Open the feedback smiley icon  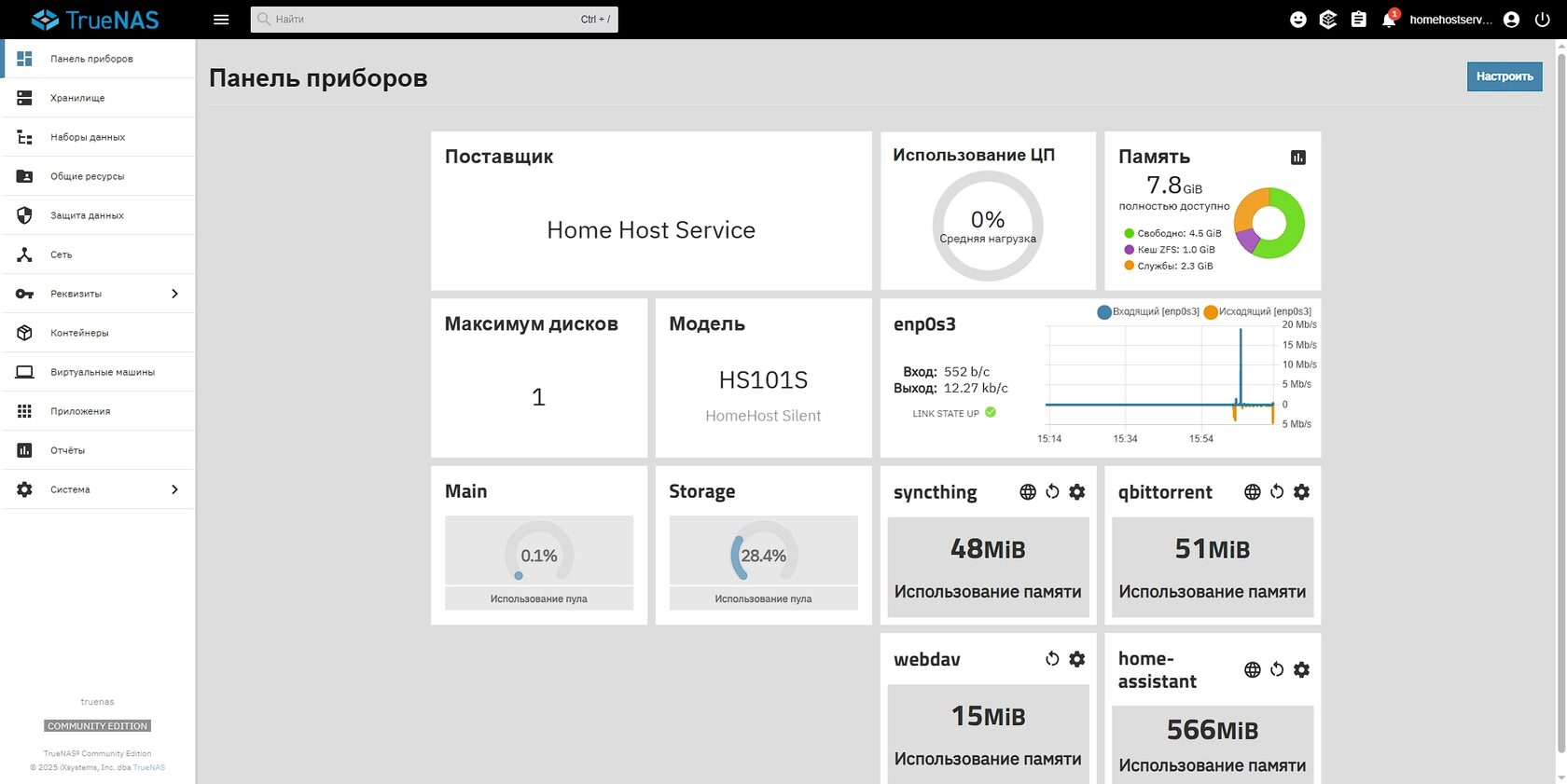click(x=1298, y=20)
